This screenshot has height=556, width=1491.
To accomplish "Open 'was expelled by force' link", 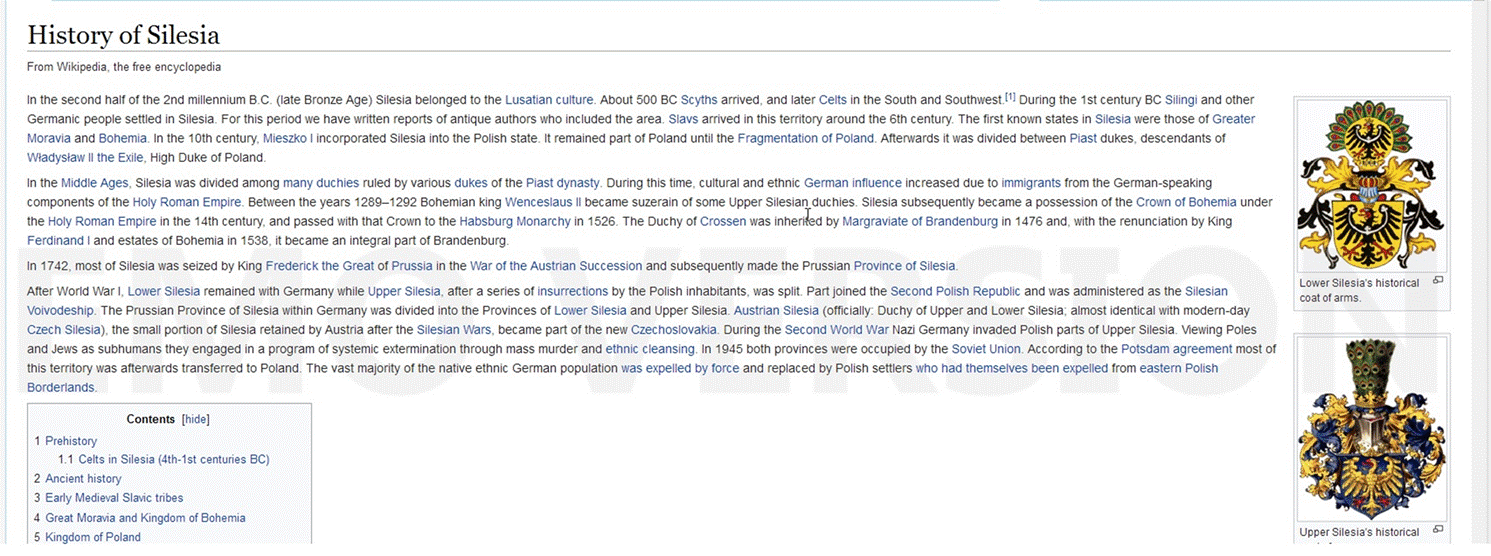I will pyautogui.click(x=680, y=368).
